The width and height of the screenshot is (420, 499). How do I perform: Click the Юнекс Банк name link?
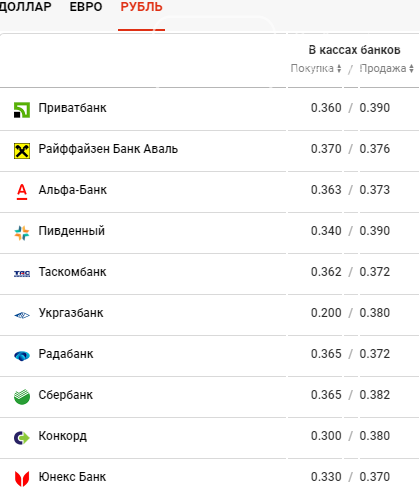click(72, 477)
